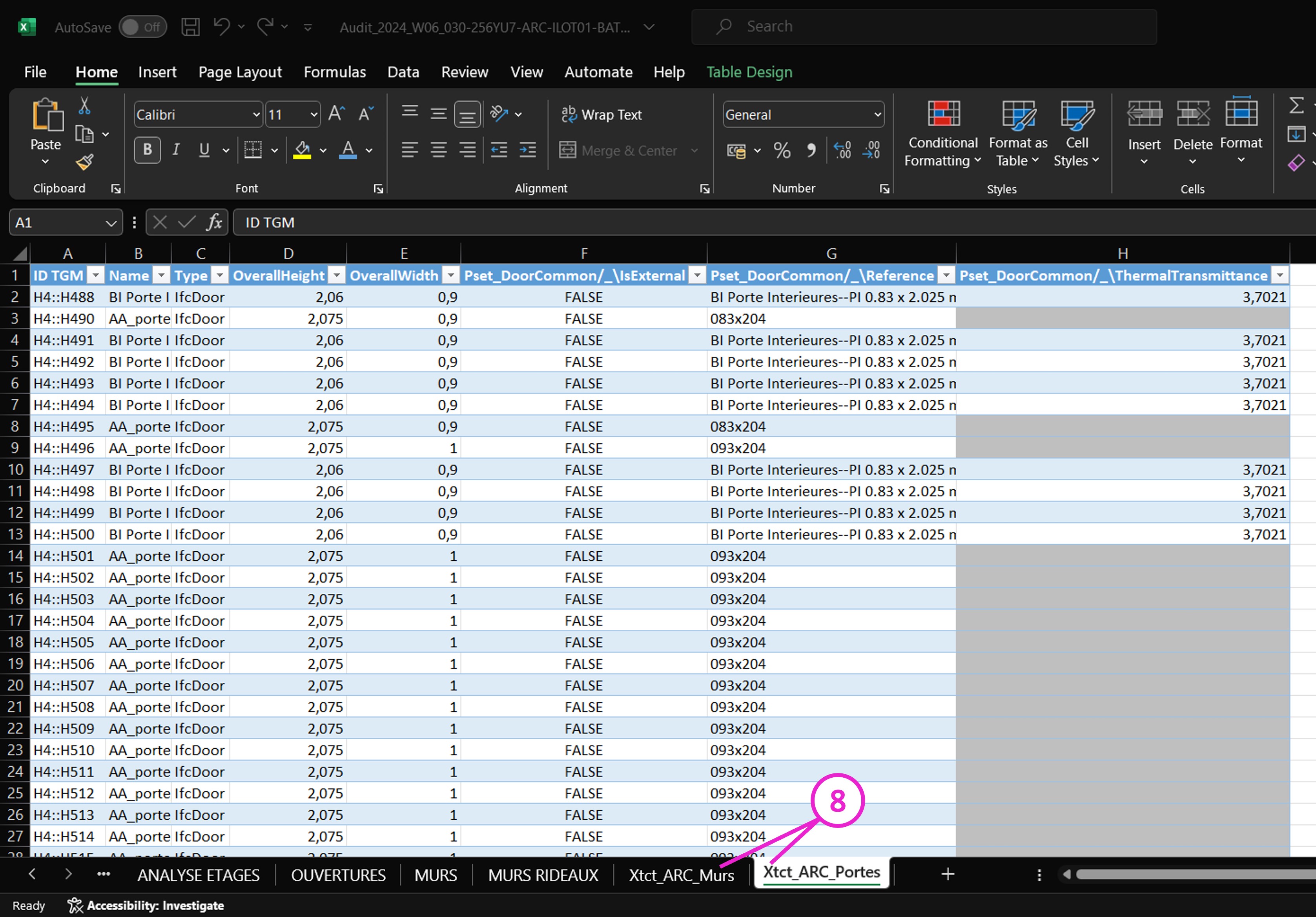Screen dimensions: 1316x917
Task: Toggle the AutoSave switch
Action: point(142,27)
